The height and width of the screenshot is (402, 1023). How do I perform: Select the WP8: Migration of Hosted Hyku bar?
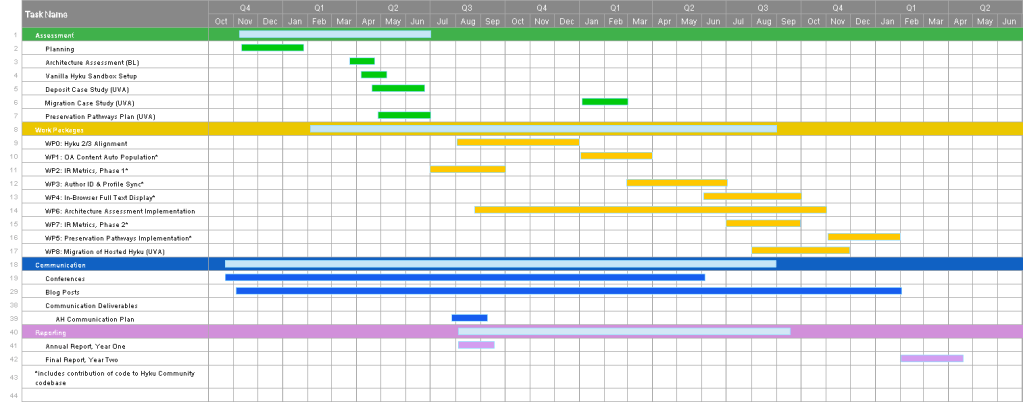click(x=800, y=251)
